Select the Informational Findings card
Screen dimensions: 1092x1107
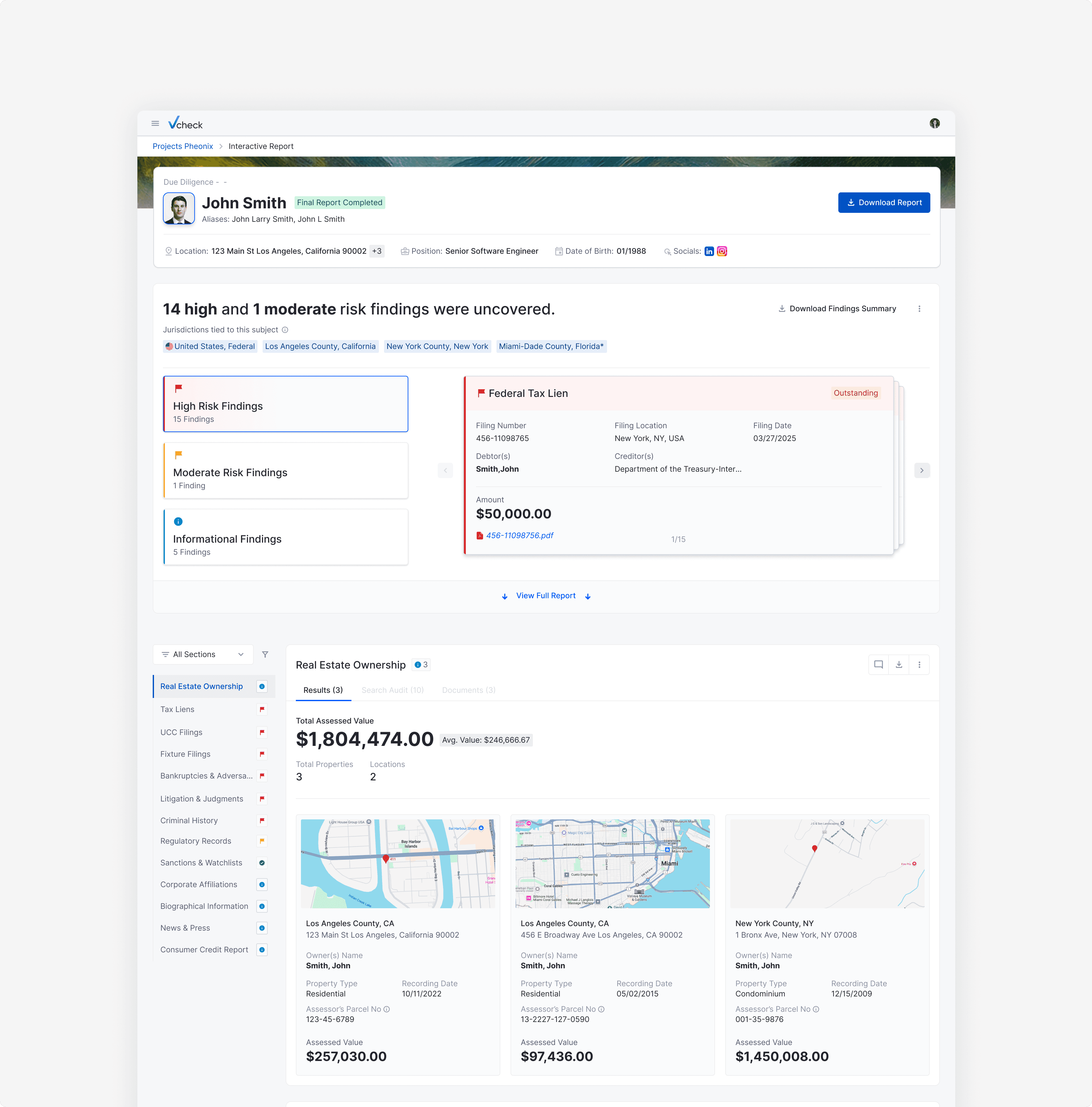(x=285, y=538)
